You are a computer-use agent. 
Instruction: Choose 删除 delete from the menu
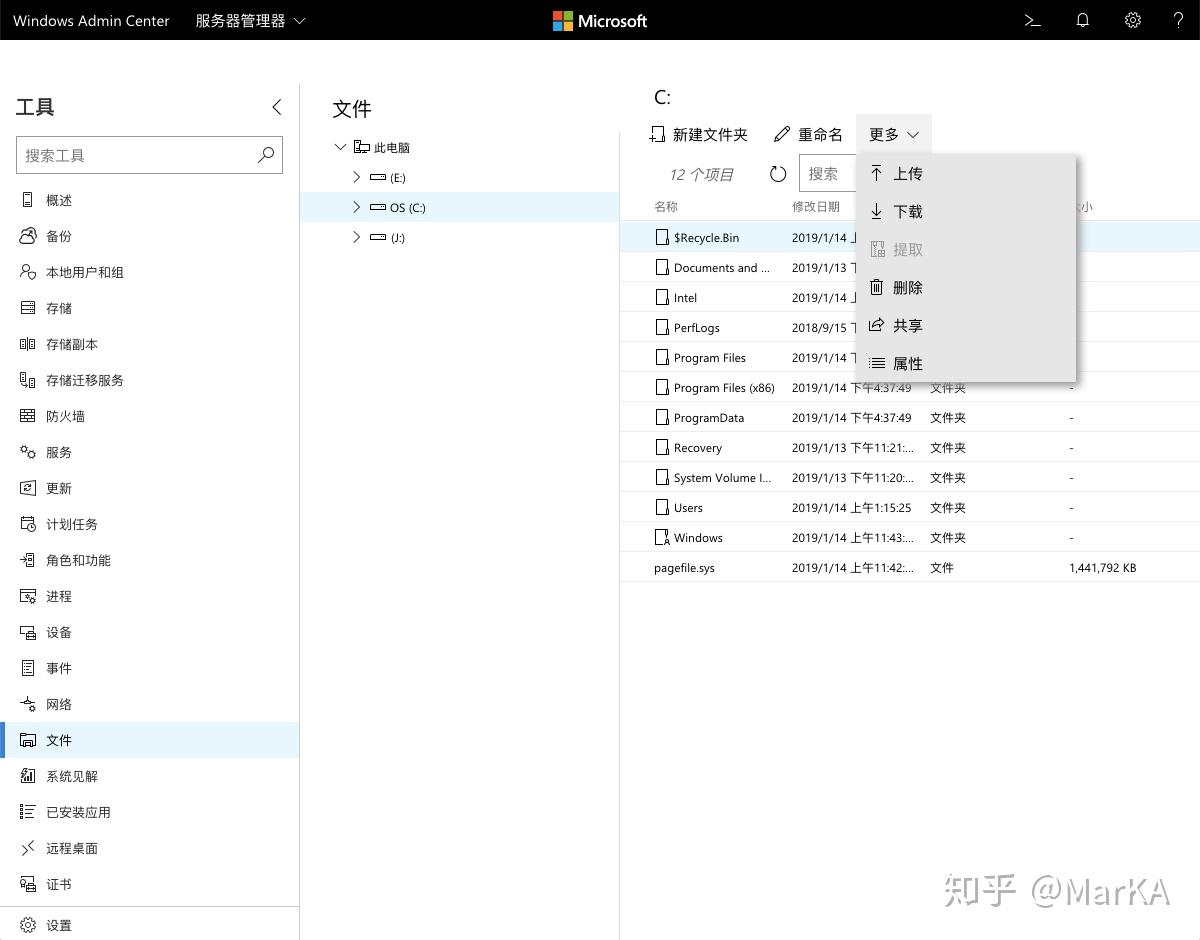[x=966, y=288]
